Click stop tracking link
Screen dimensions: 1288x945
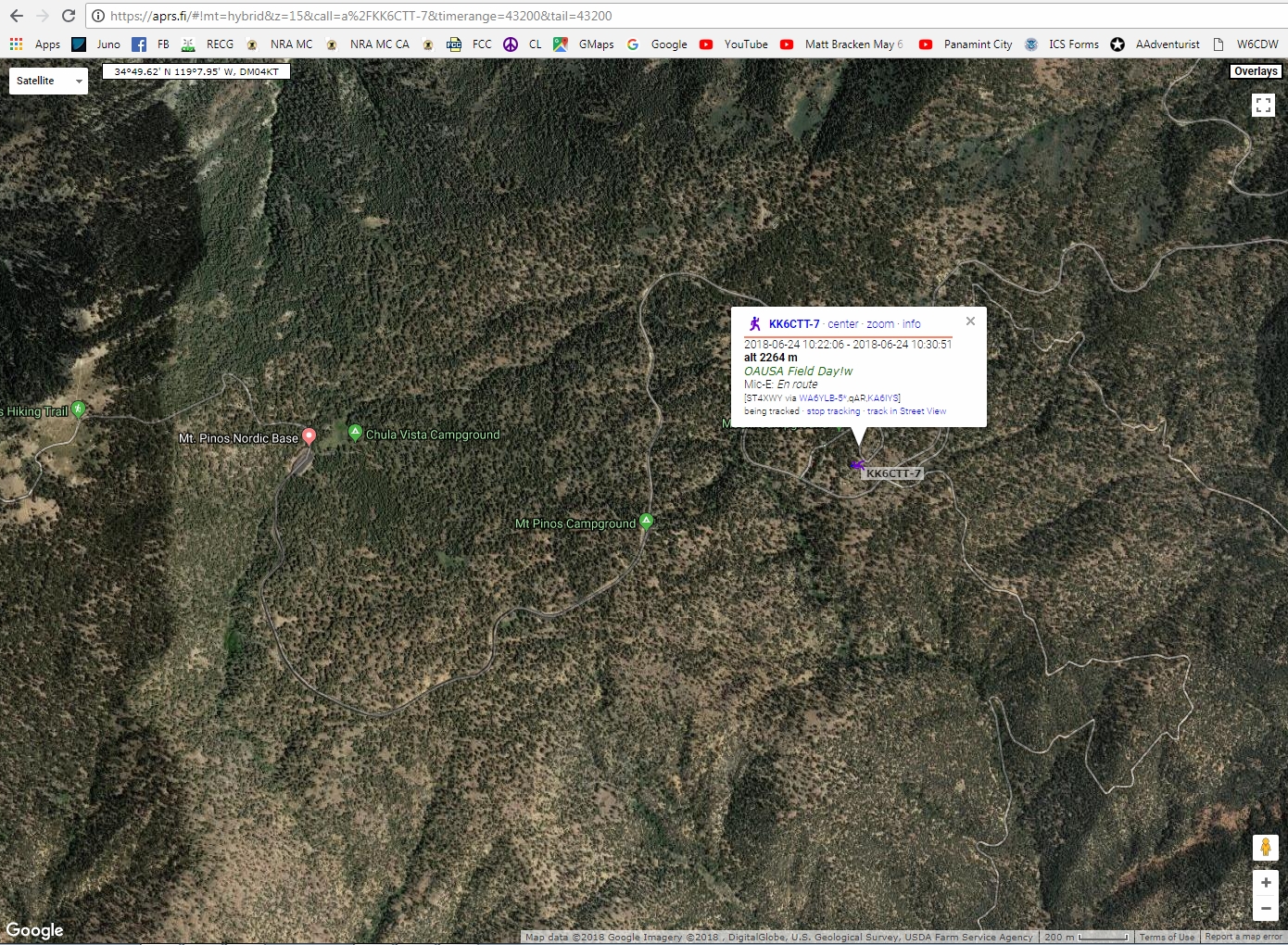[833, 411]
